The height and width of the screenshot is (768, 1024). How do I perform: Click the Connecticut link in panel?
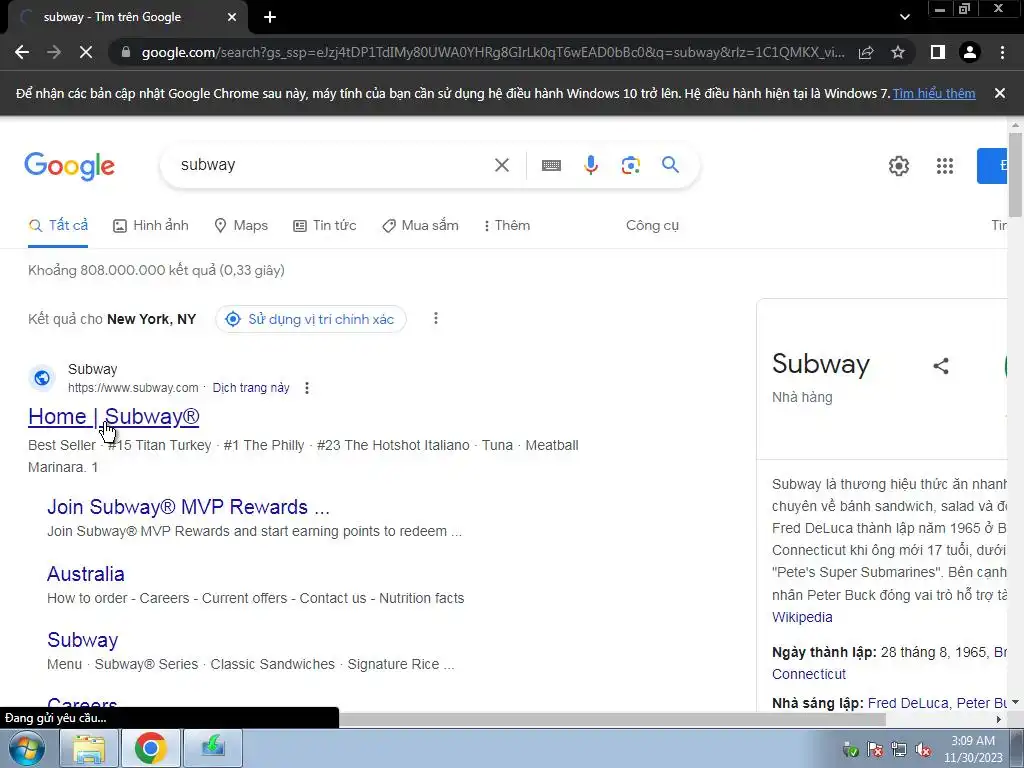(x=808, y=674)
